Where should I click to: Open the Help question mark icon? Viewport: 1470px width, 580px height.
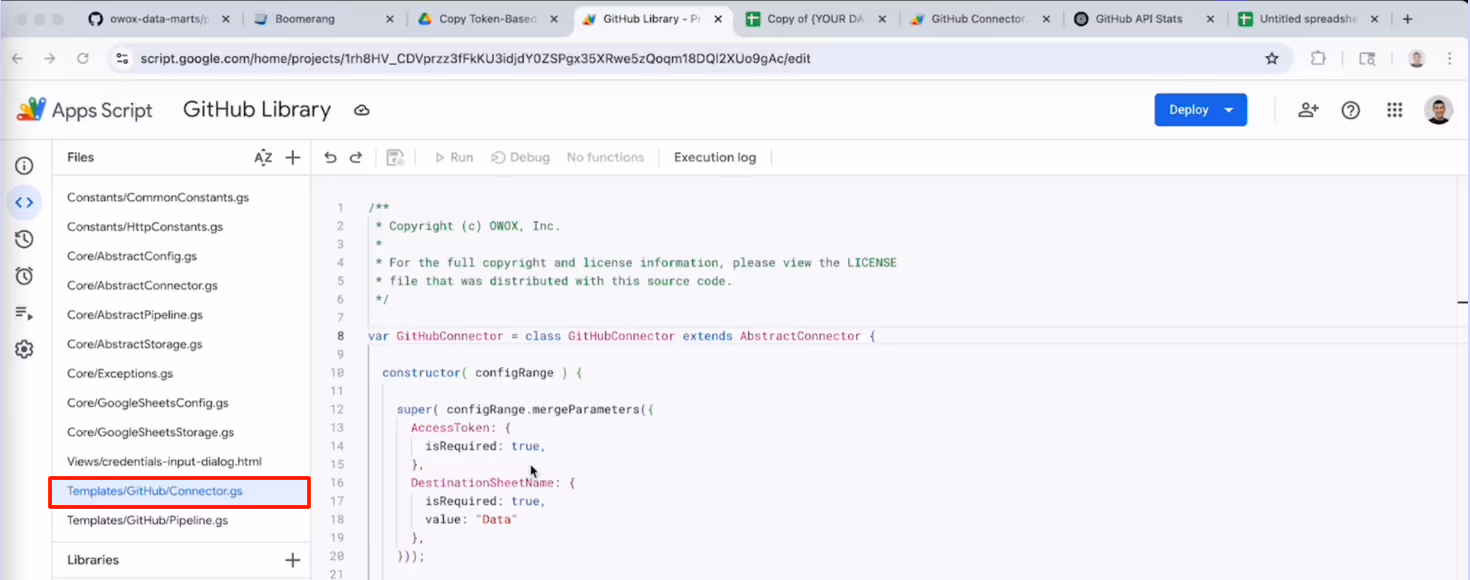click(x=1351, y=110)
